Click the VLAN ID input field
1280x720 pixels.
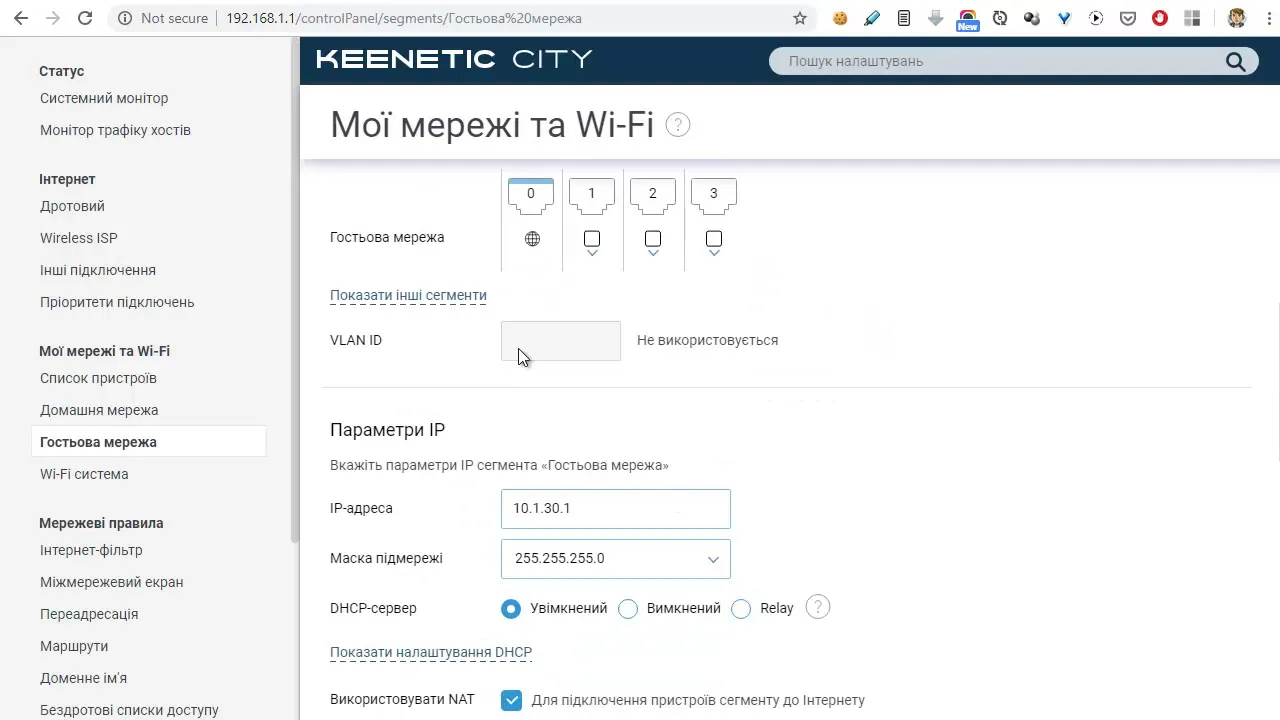(x=561, y=341)
